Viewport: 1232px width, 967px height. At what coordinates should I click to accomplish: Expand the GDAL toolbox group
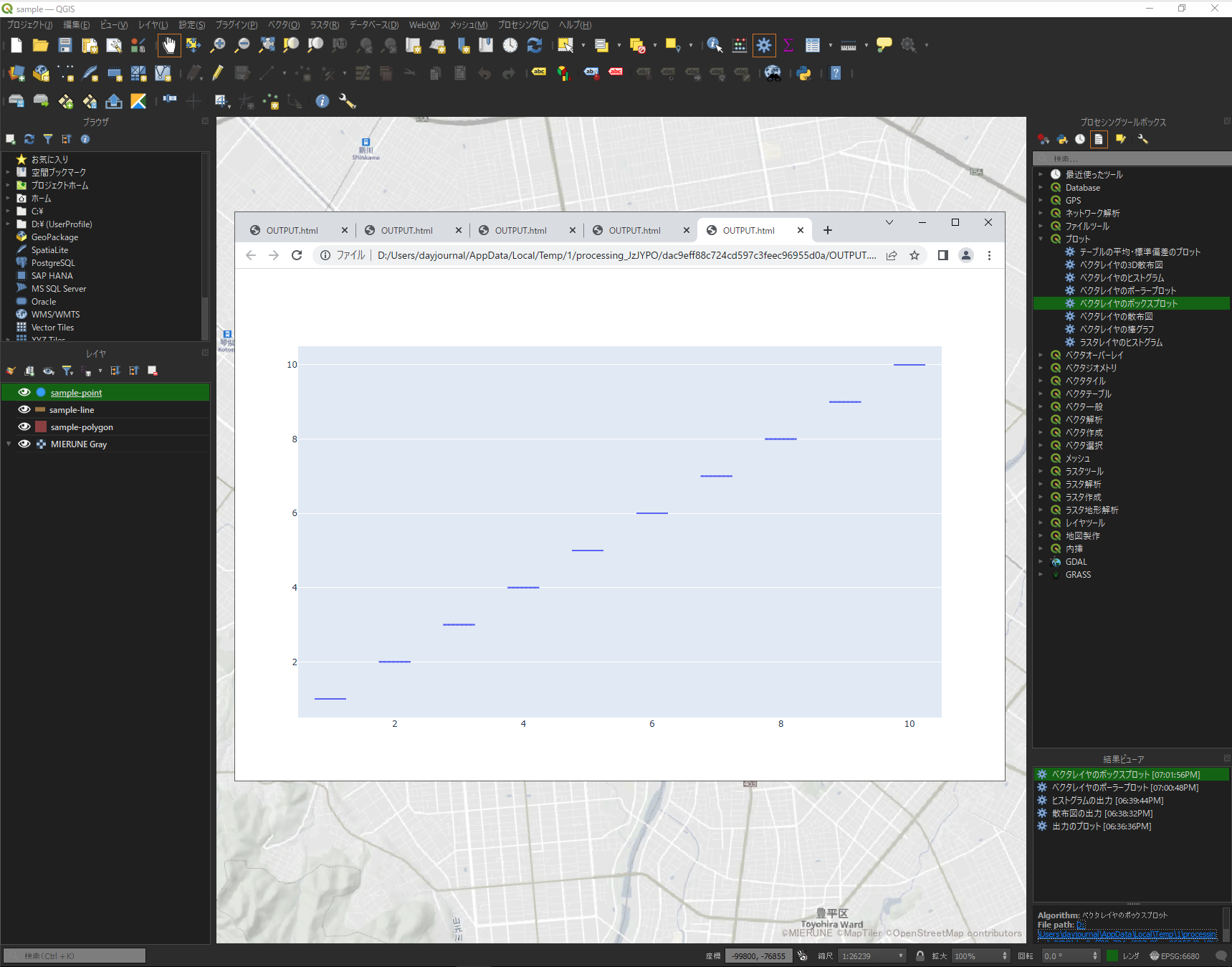(x=1041, y=561)
